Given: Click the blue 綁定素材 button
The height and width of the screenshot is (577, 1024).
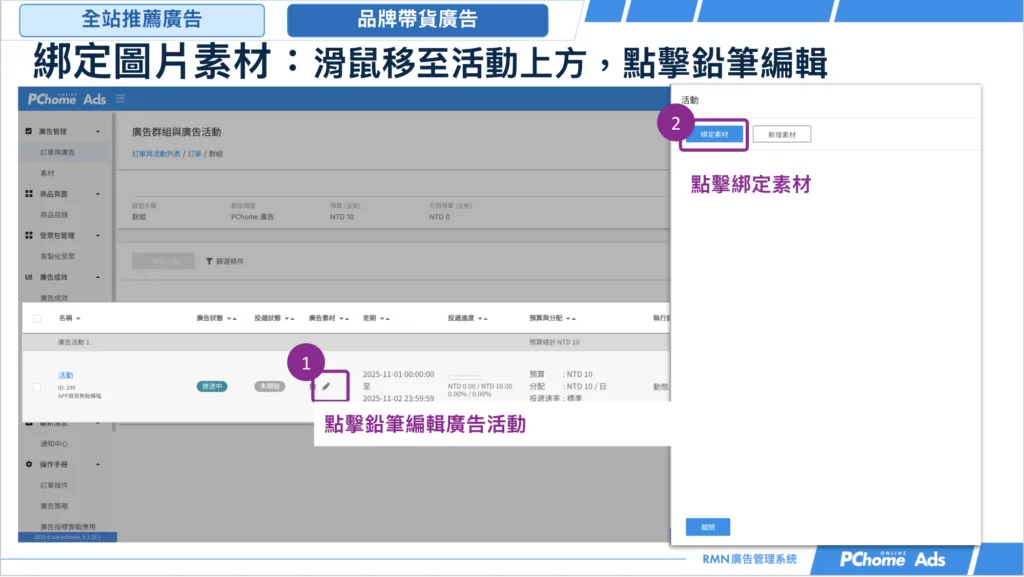Looking at the screenshot, I should [x=714, y=134].
